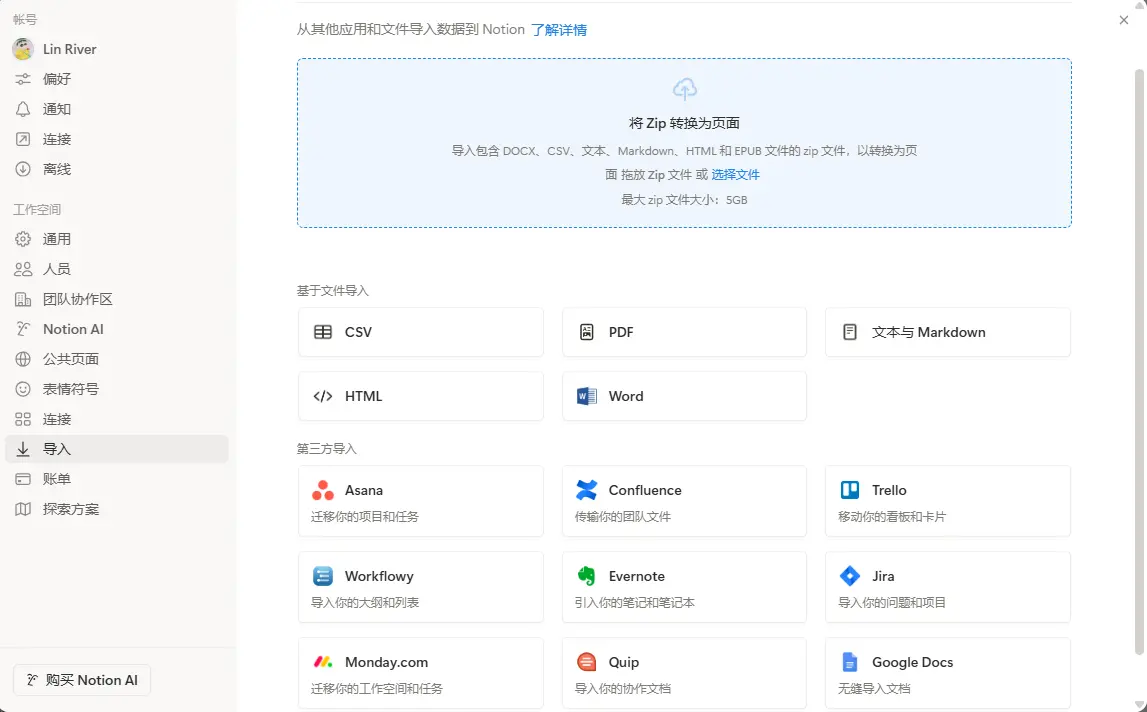
Task: Start import from Workflowy
Action: click(x=421, y=588)
